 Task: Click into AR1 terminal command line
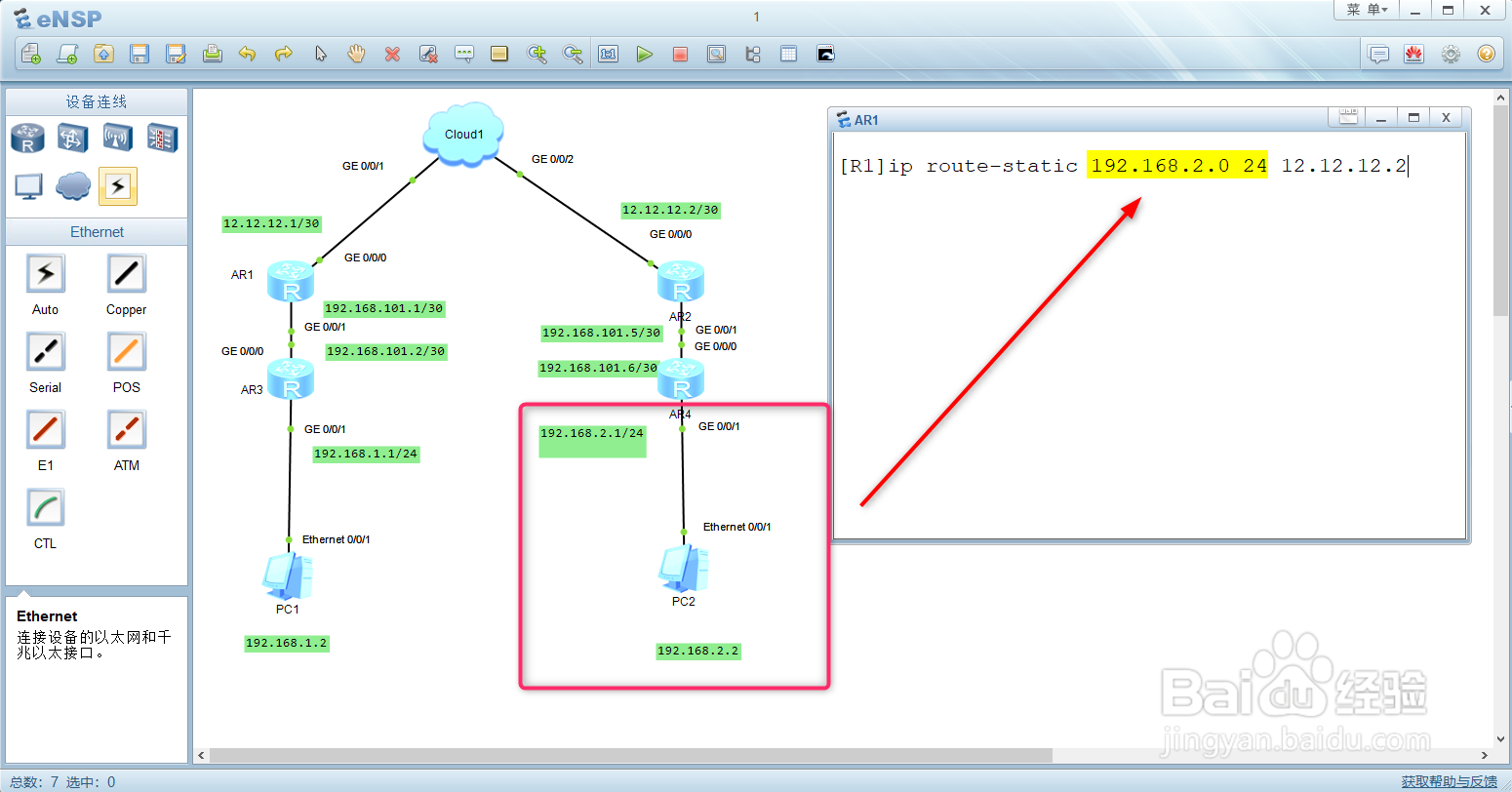click(1123, 166)
